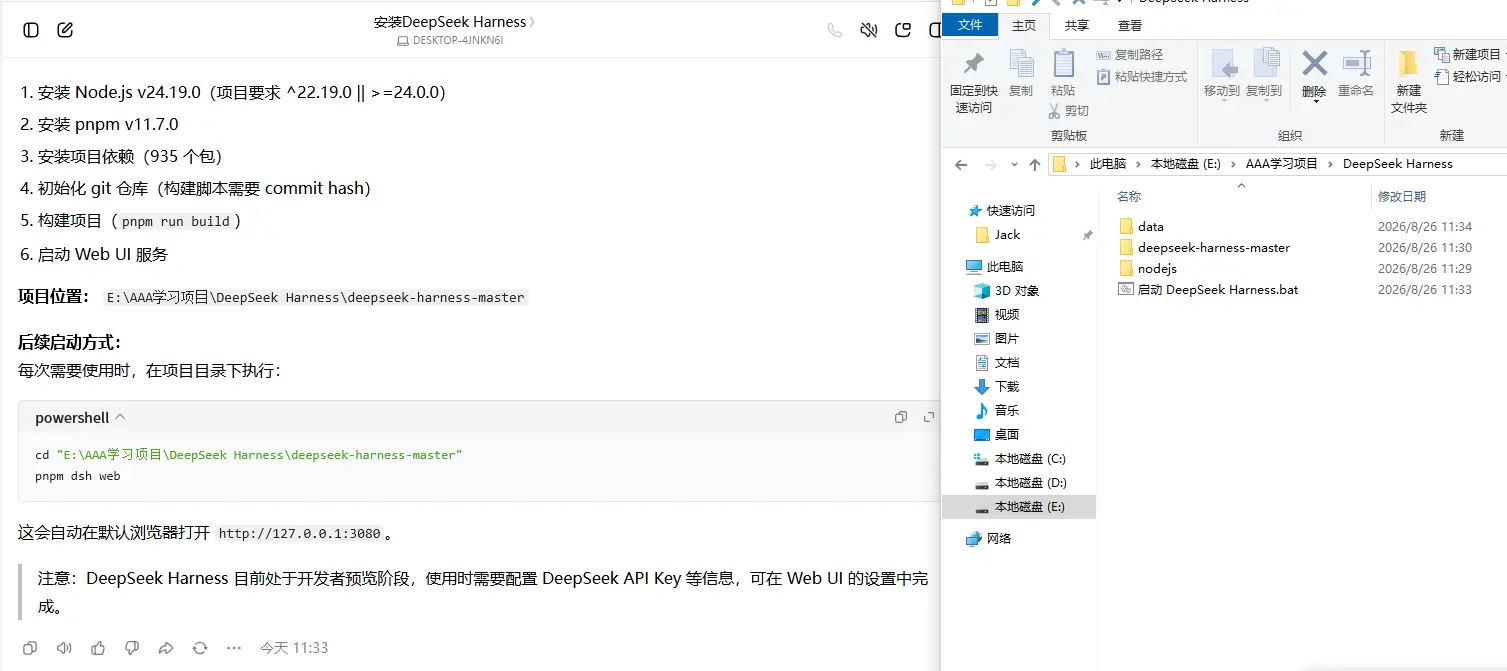The height and width of the screenshot is (671, 1507).
Task: Sort by the 名称 column header
Action: point(1129,197)
